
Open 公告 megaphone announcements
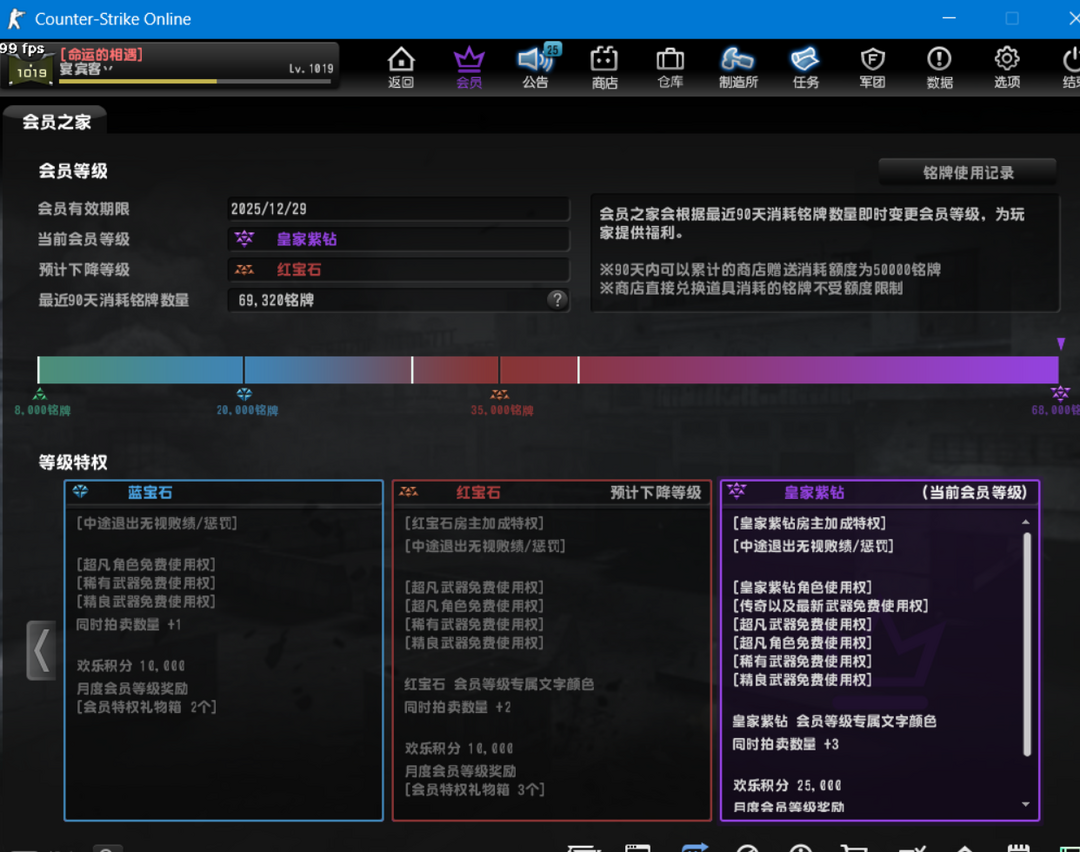(537, 66)
